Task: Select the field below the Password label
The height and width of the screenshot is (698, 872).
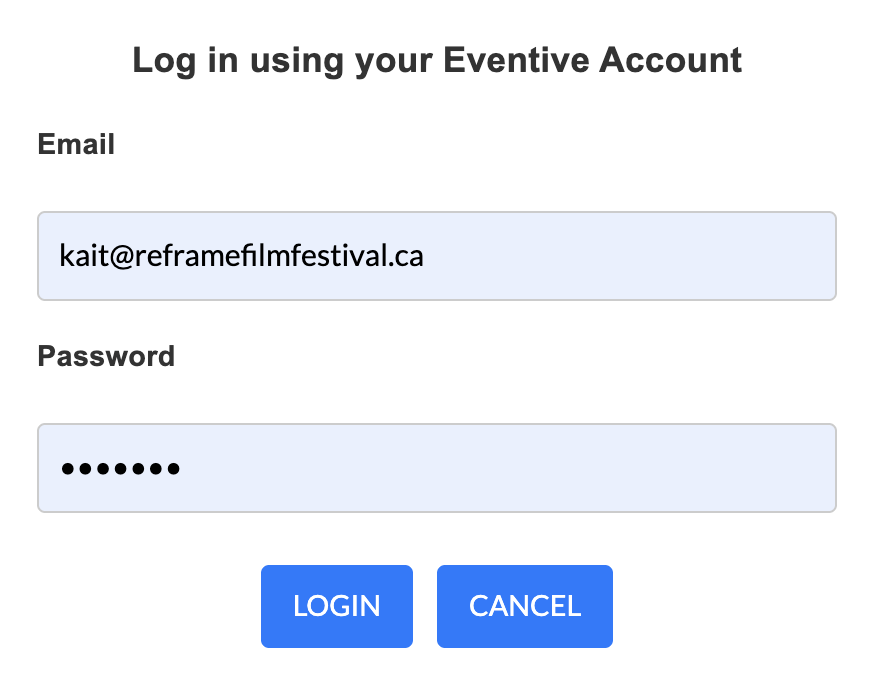Action: (x=436, y=468)
